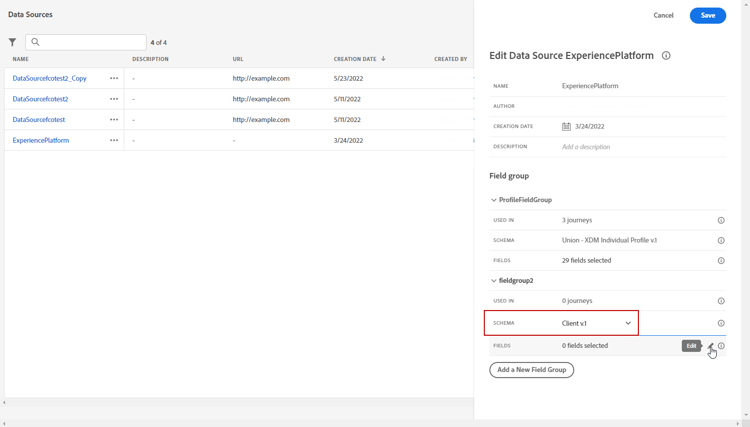750x427 pixels.
Task: Open the DataSourcefcotest2 link
Action: (x=41, y=99)
